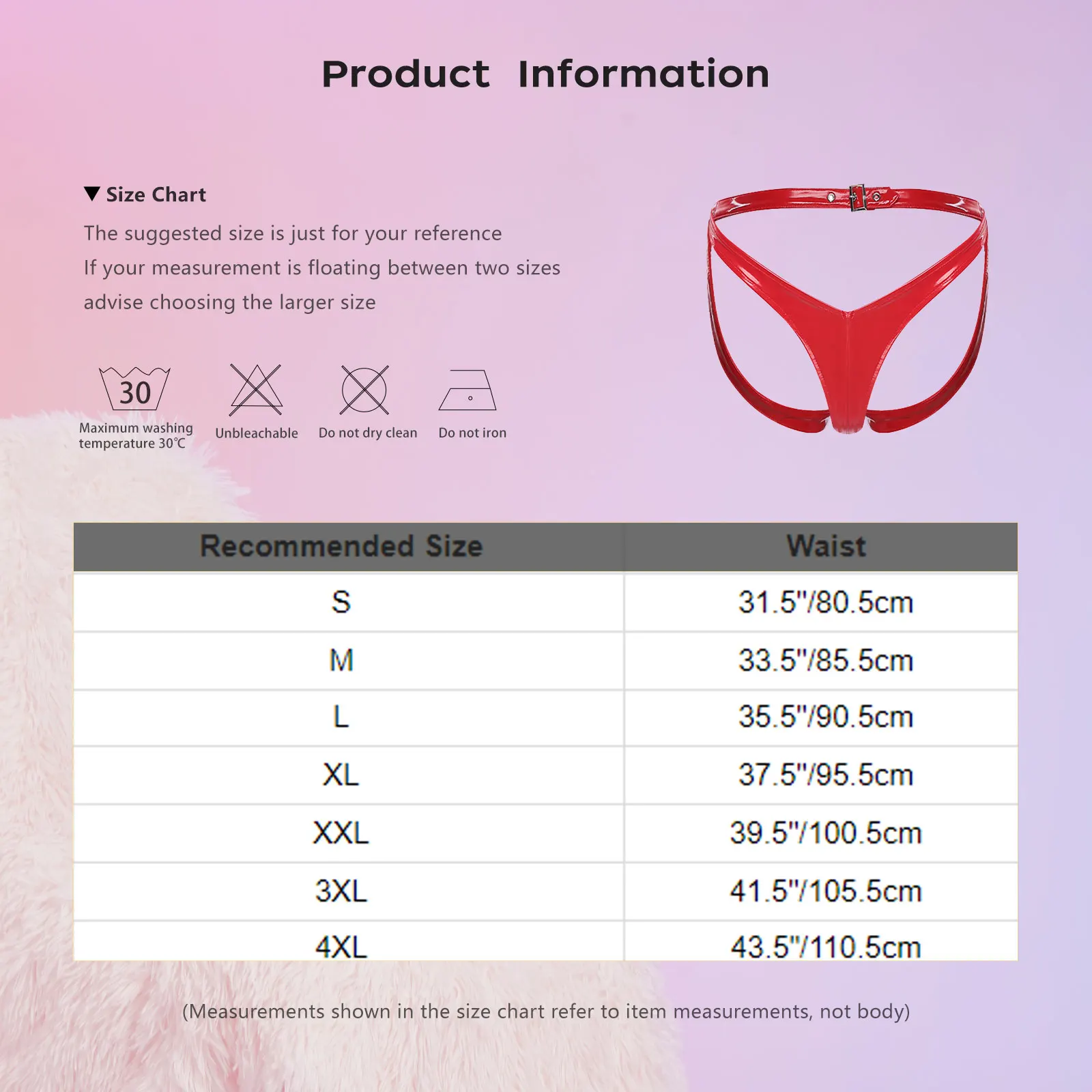
Task: Select the 'S' size cell
Action: tap(349, 602)
